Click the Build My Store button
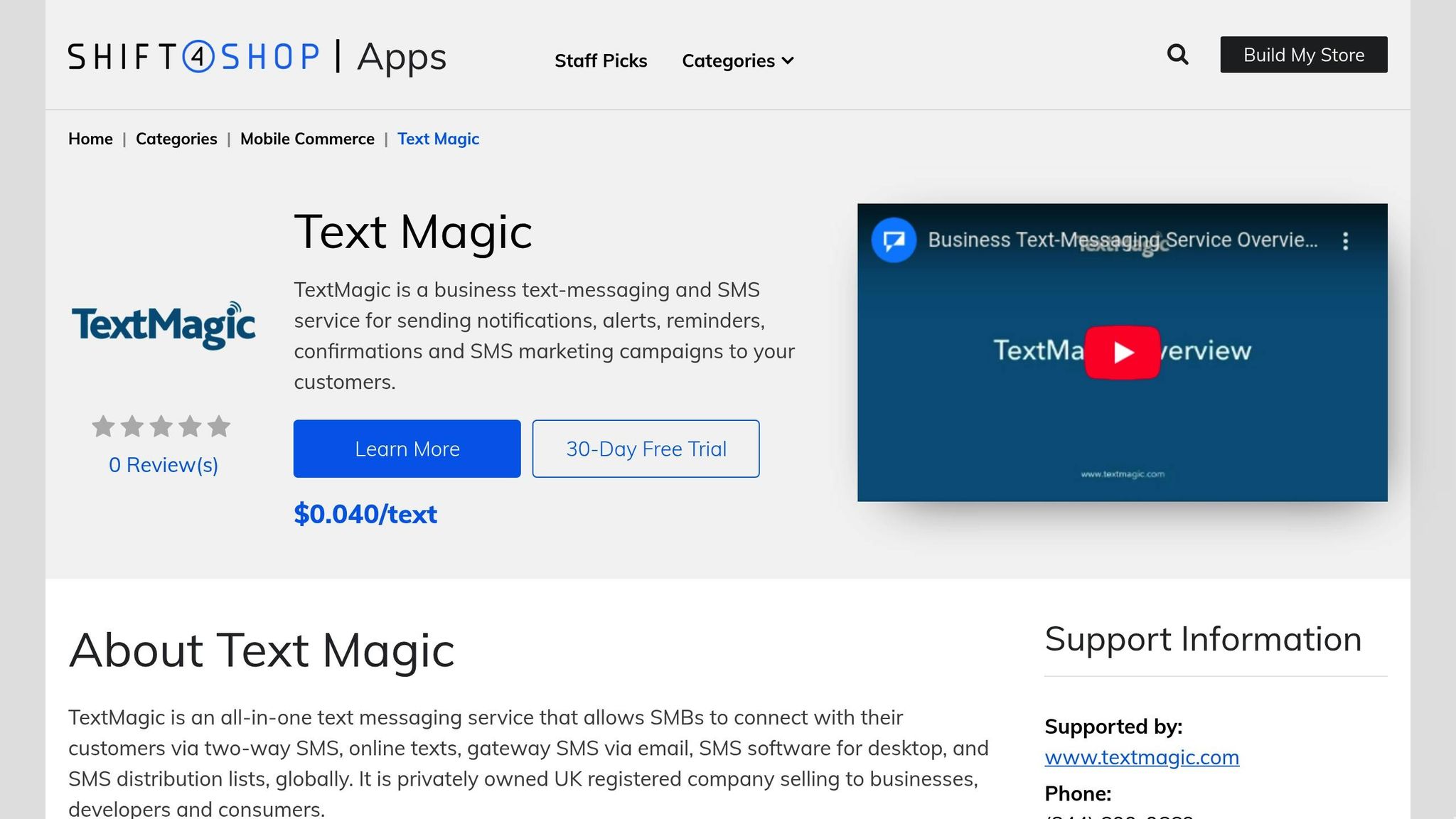 (1303, 55)
